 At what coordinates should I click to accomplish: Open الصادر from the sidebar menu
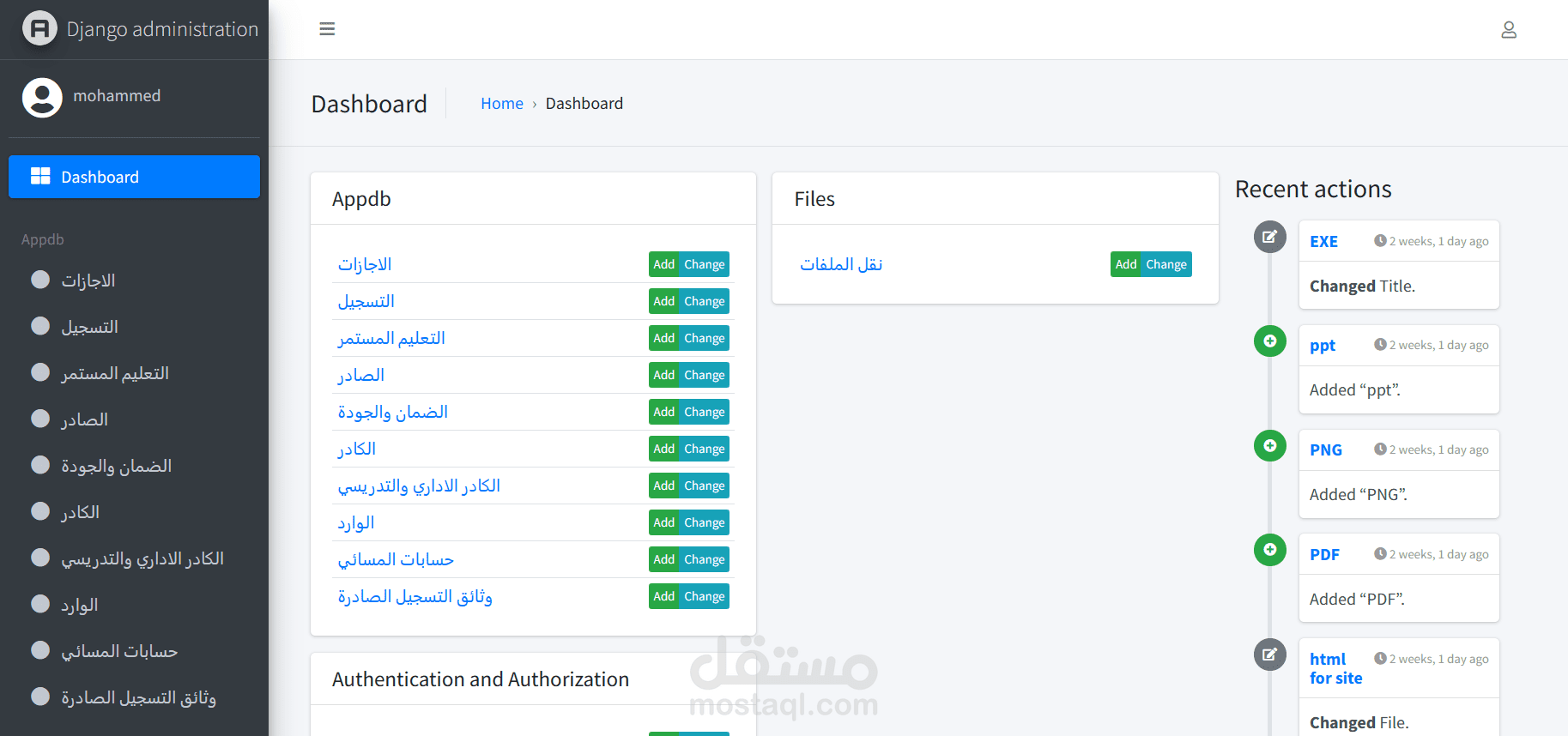pos(134,419)
